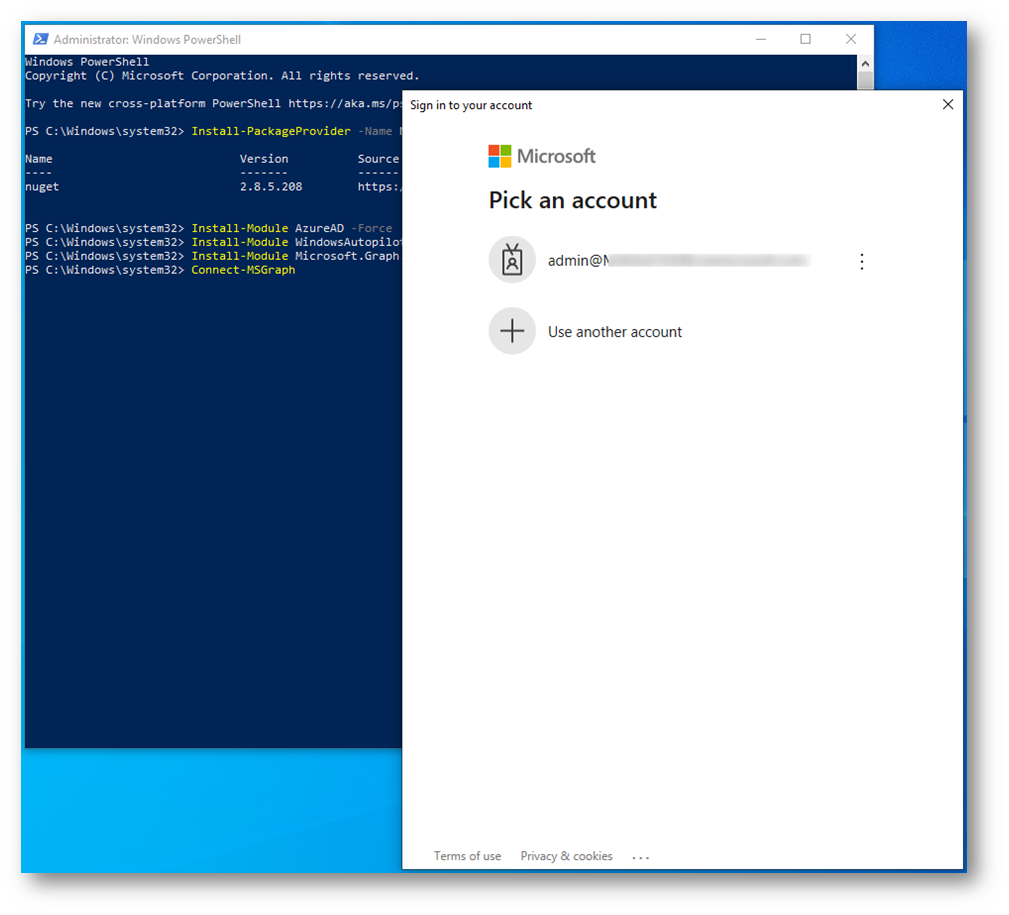1009x915 pixels.
Task: Minimize the Windows PowerShell window
Action: (x=761, y=39)
